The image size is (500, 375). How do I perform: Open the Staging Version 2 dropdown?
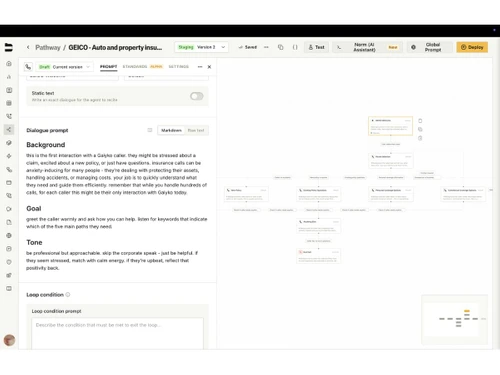pos(201,47)
